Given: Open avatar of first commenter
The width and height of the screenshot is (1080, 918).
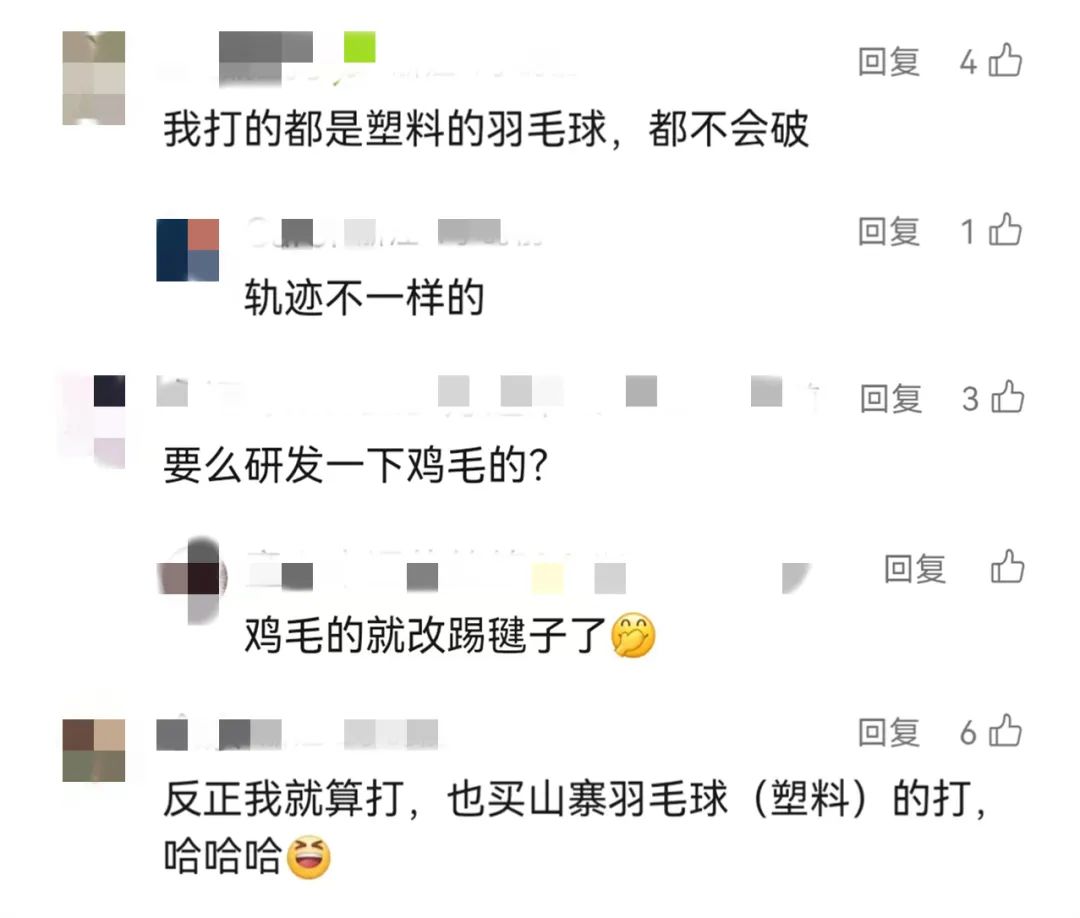Looking at the screenshot, I should click(x=94, y=78).
